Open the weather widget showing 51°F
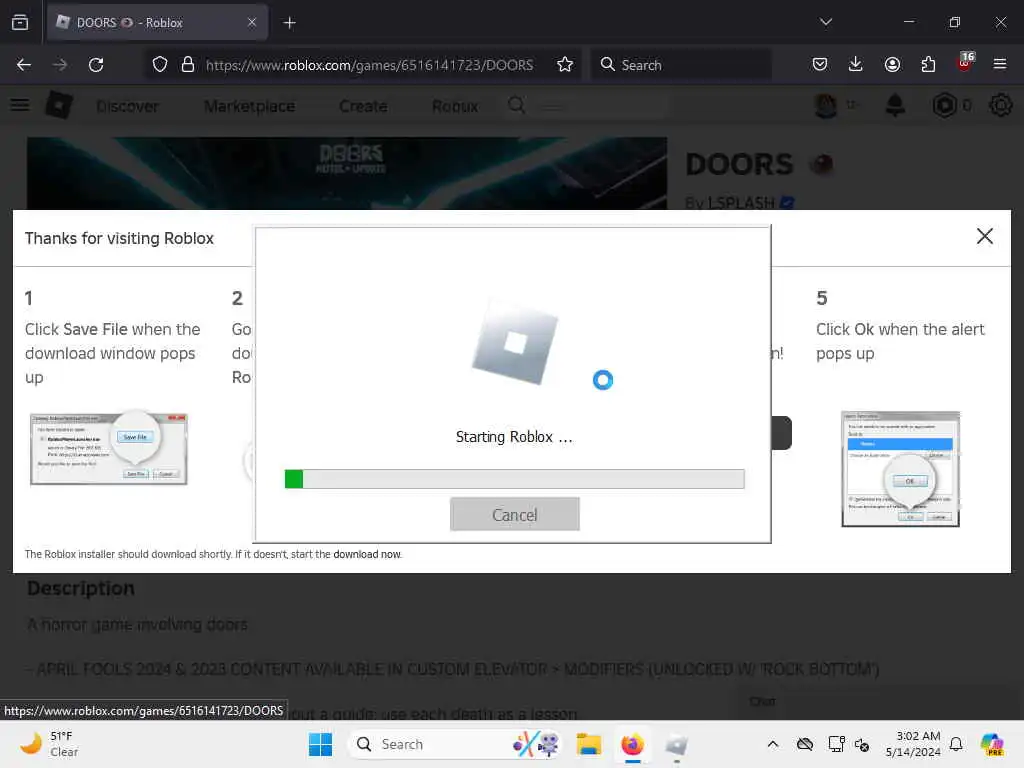 pos(49,744)
